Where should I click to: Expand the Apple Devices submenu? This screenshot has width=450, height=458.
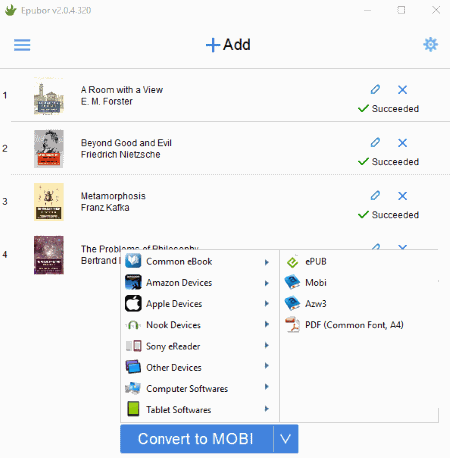[x=199, y=304]
